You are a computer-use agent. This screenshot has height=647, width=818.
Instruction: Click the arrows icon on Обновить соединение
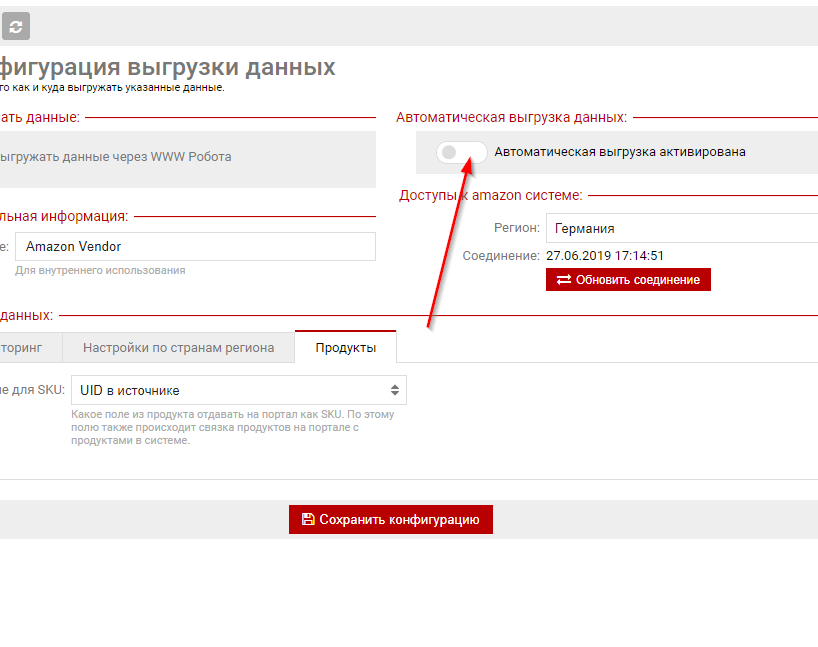point(564,280)
